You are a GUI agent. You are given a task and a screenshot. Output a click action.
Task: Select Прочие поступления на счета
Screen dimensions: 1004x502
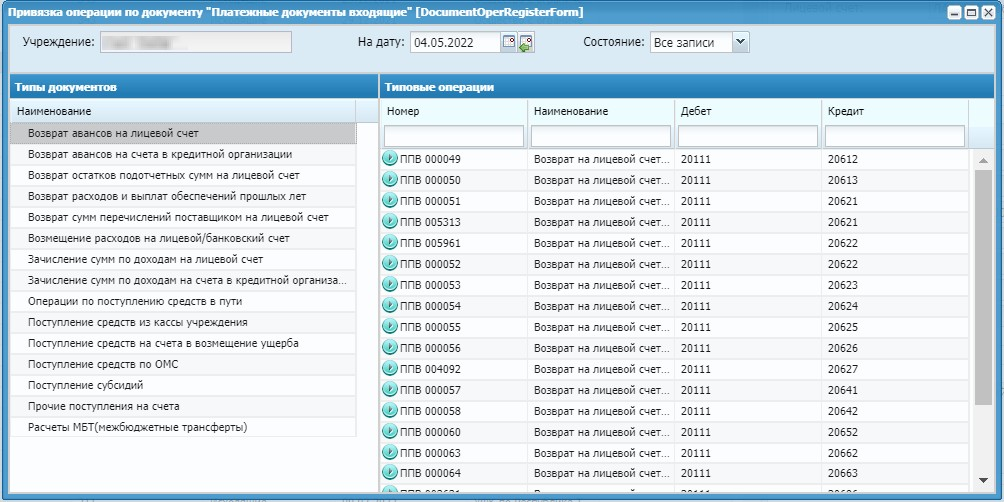(x=183, y=407)
